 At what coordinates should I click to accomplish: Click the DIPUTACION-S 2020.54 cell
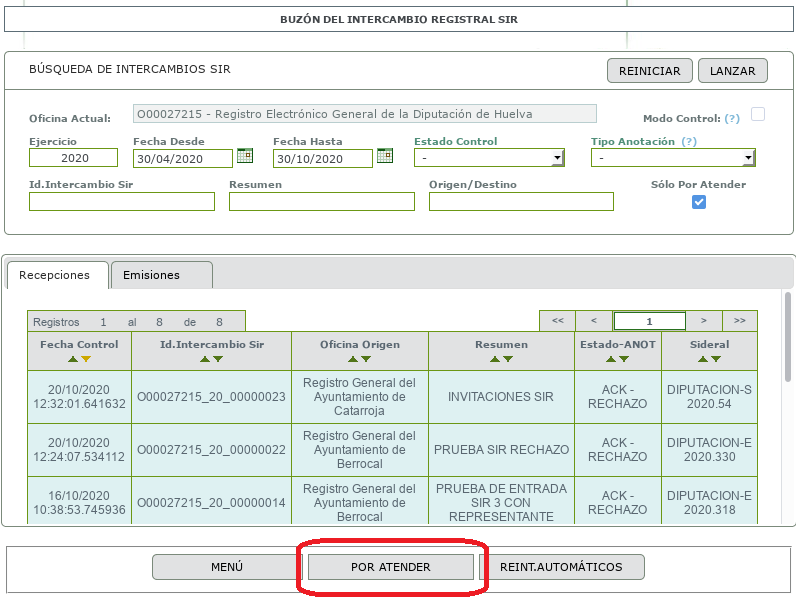tap(709, 397)
